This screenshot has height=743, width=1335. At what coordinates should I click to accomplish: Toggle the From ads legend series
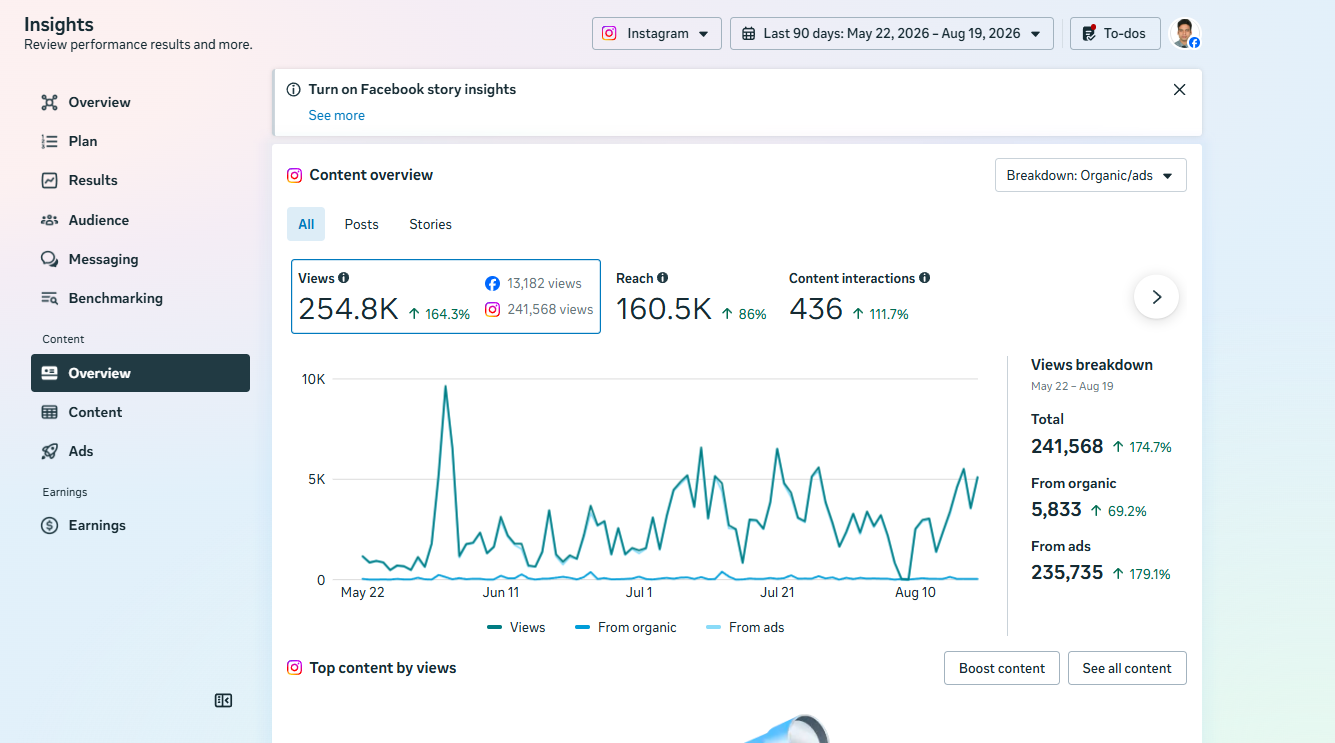pyautogui.click(x=745, y=627)
